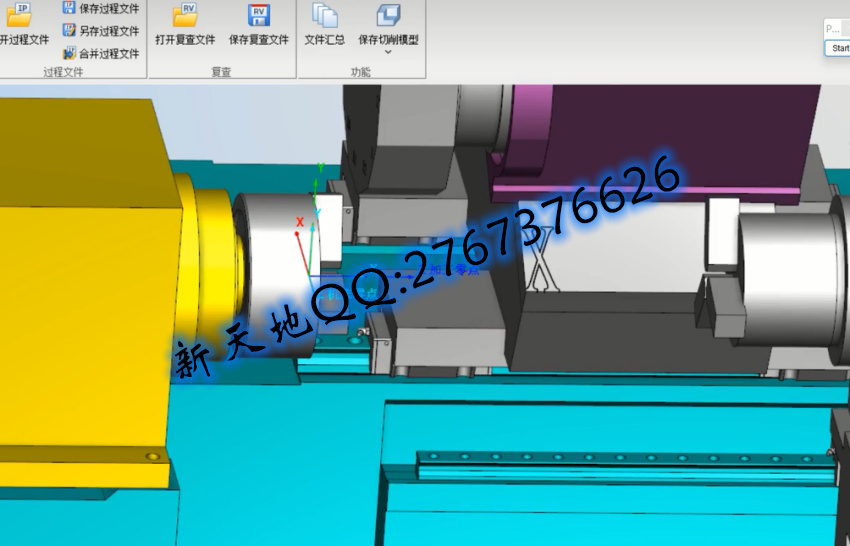Image resolution: width=850 pixels, height=546 pixels.
Task: Click the green Y axis label
Action: click(318, 169)
